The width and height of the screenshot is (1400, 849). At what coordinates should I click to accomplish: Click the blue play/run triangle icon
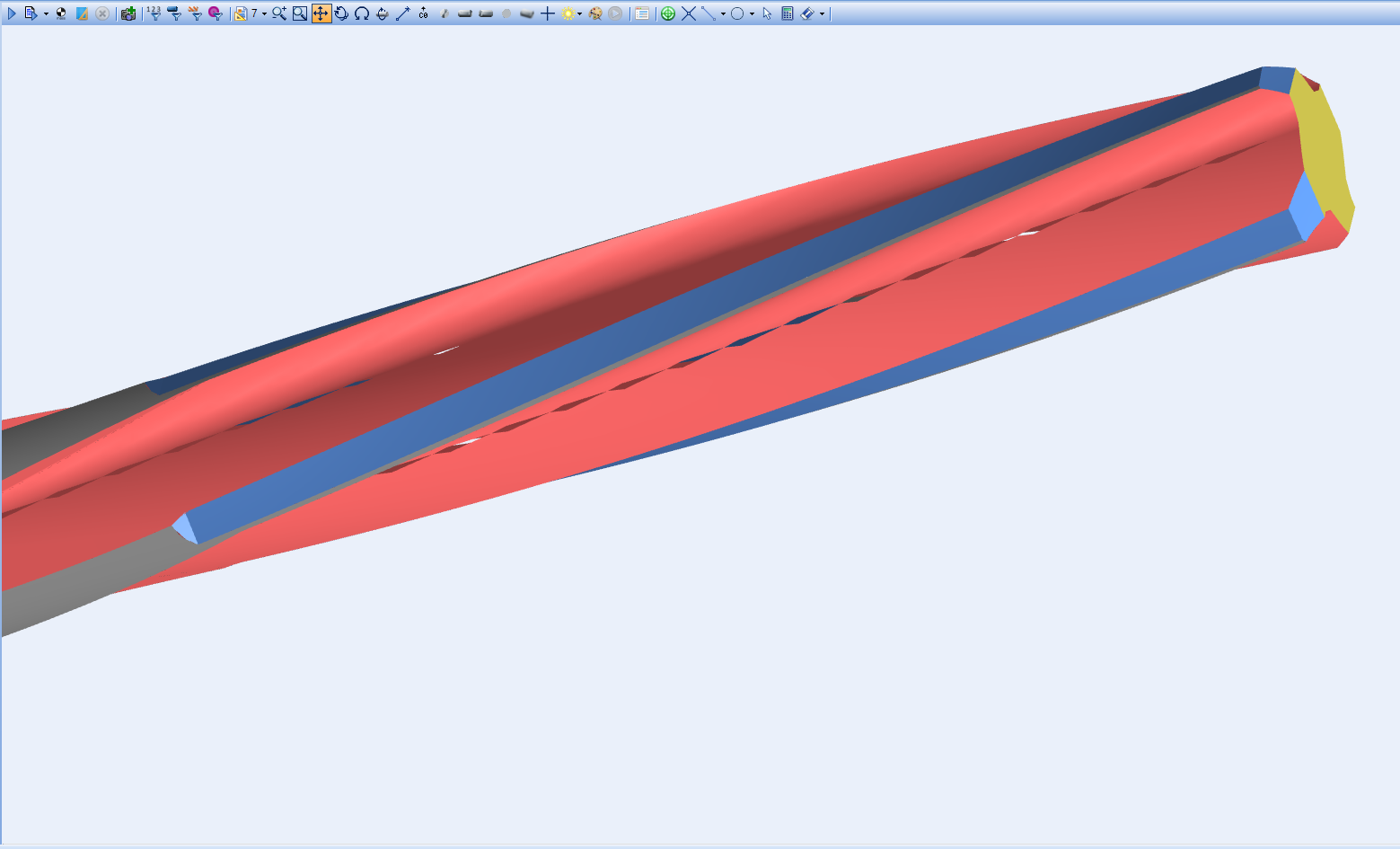(12, 13)
